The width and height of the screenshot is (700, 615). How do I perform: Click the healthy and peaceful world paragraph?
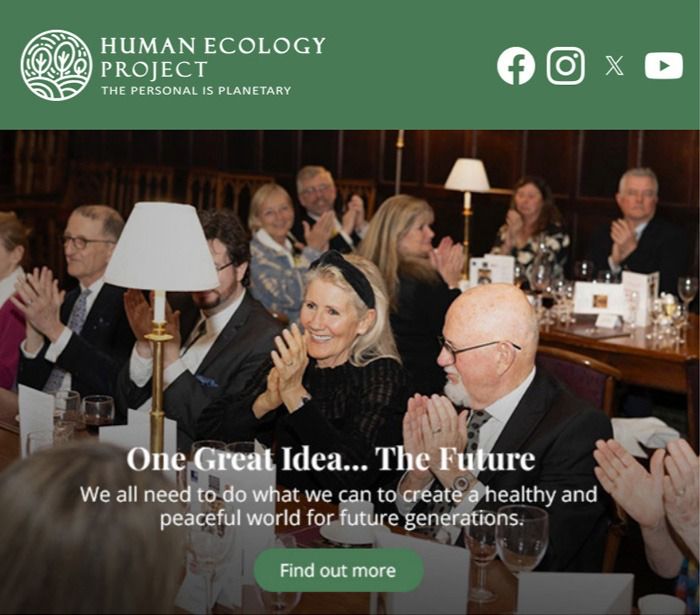(338, 507)
